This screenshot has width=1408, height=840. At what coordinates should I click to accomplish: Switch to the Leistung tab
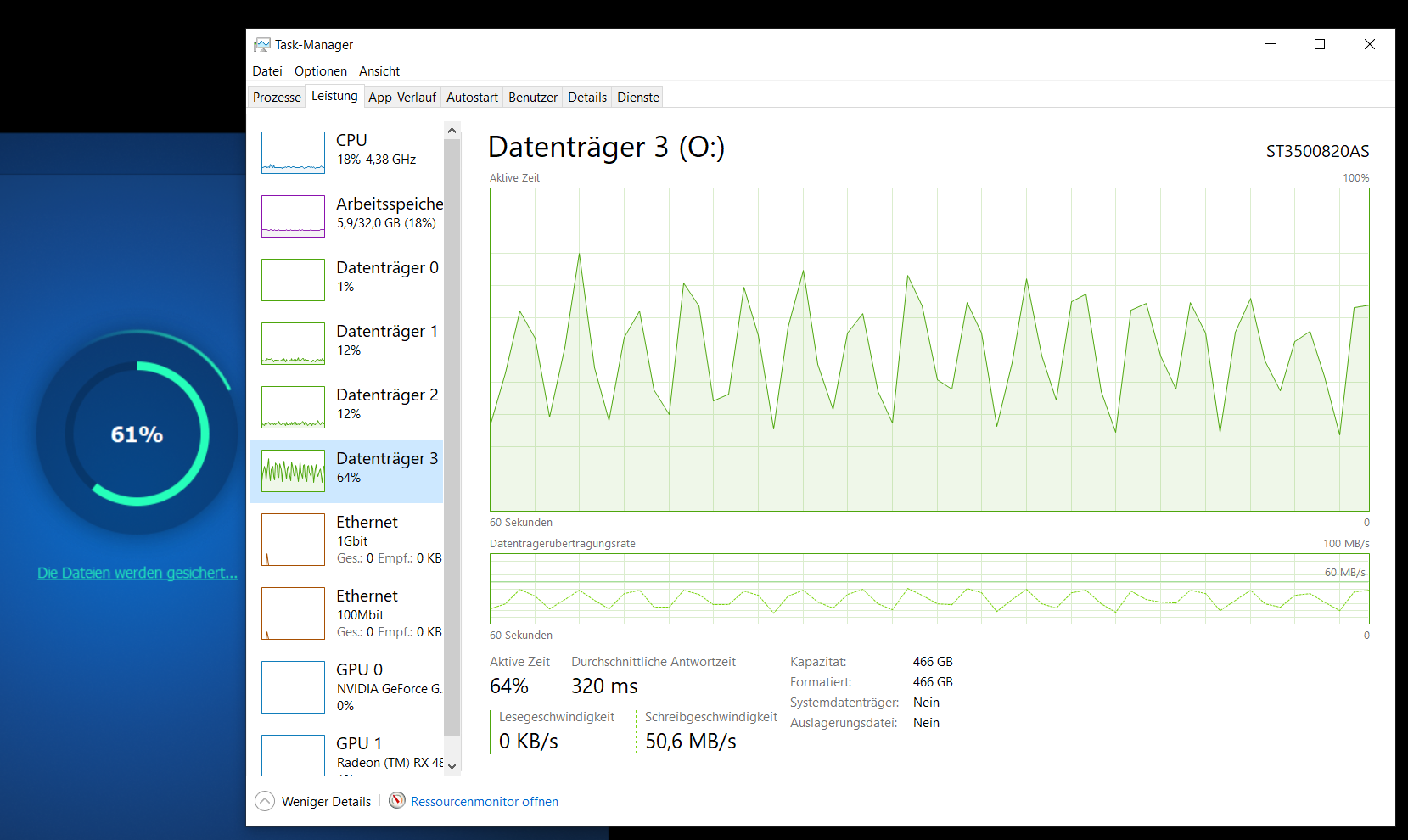[334, 96]
